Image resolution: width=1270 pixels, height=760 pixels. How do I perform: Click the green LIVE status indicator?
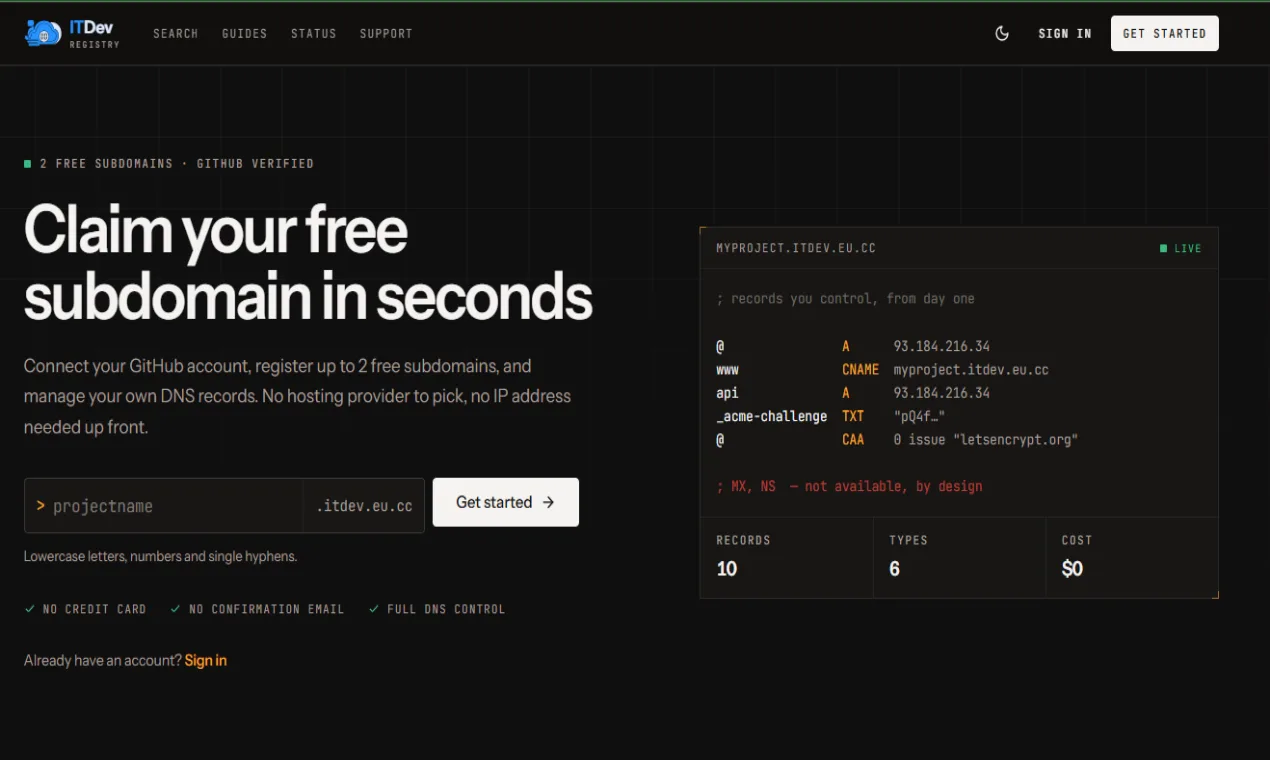point(1181,248)
